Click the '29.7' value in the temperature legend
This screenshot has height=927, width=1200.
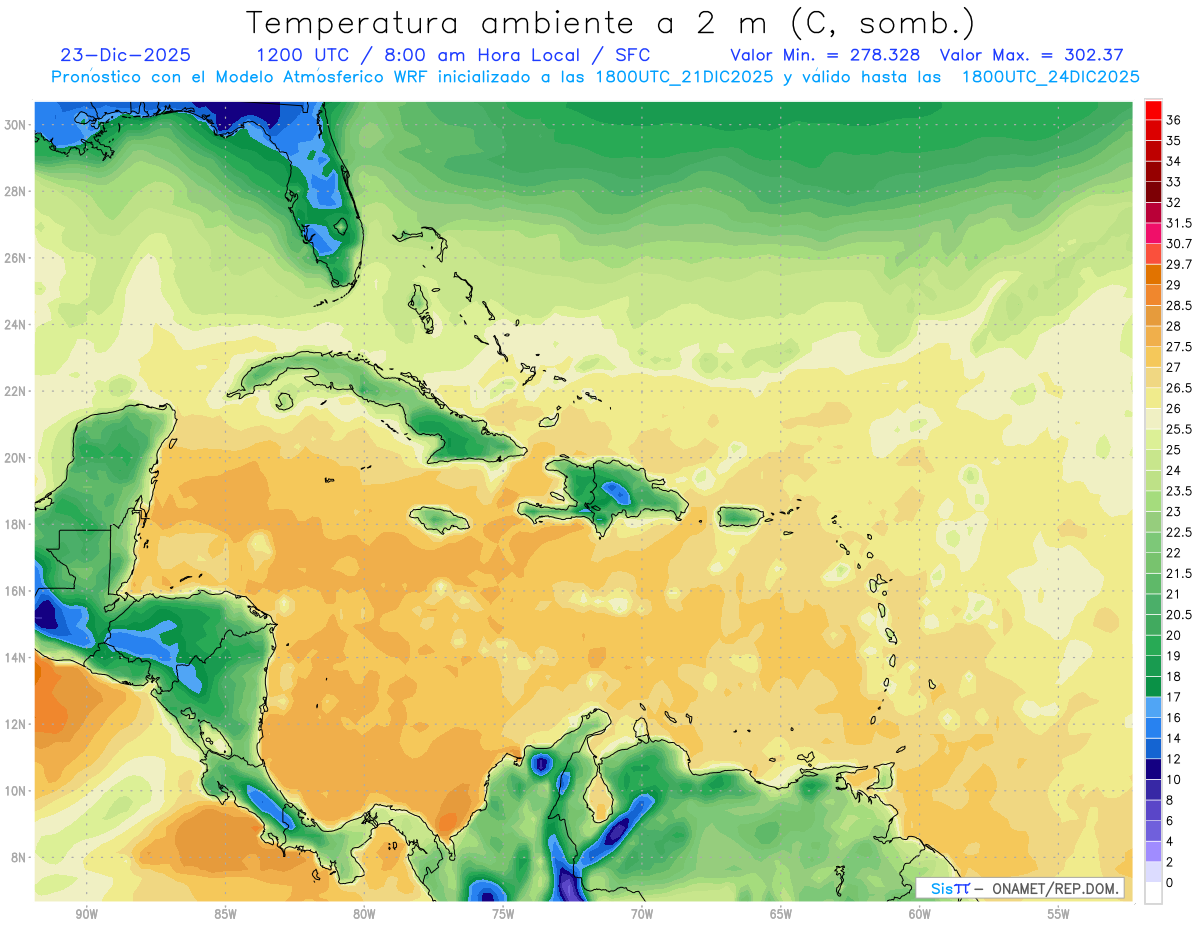pos(1179,264)
